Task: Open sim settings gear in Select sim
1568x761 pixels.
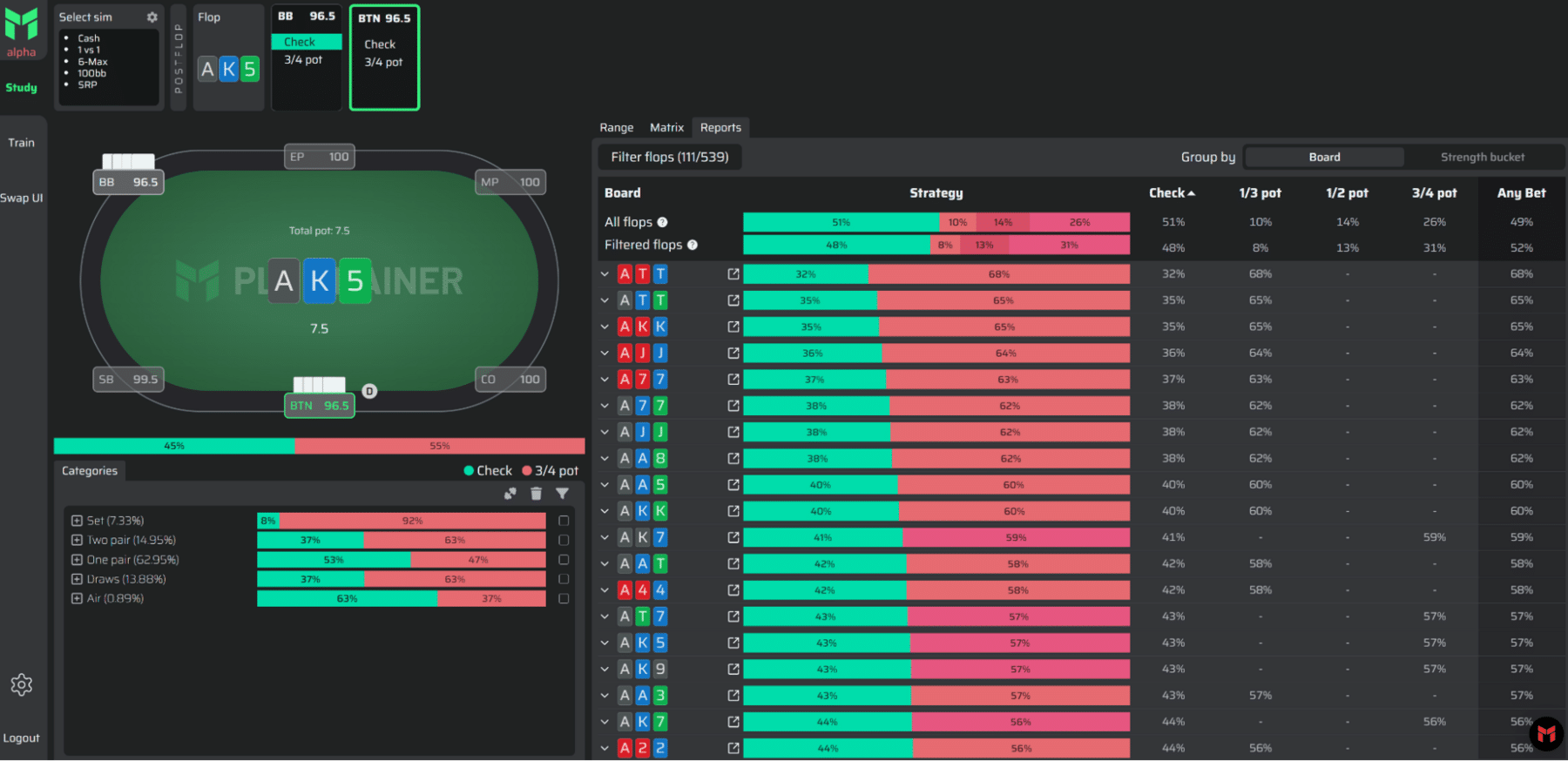Action: (x=152, y=17)
